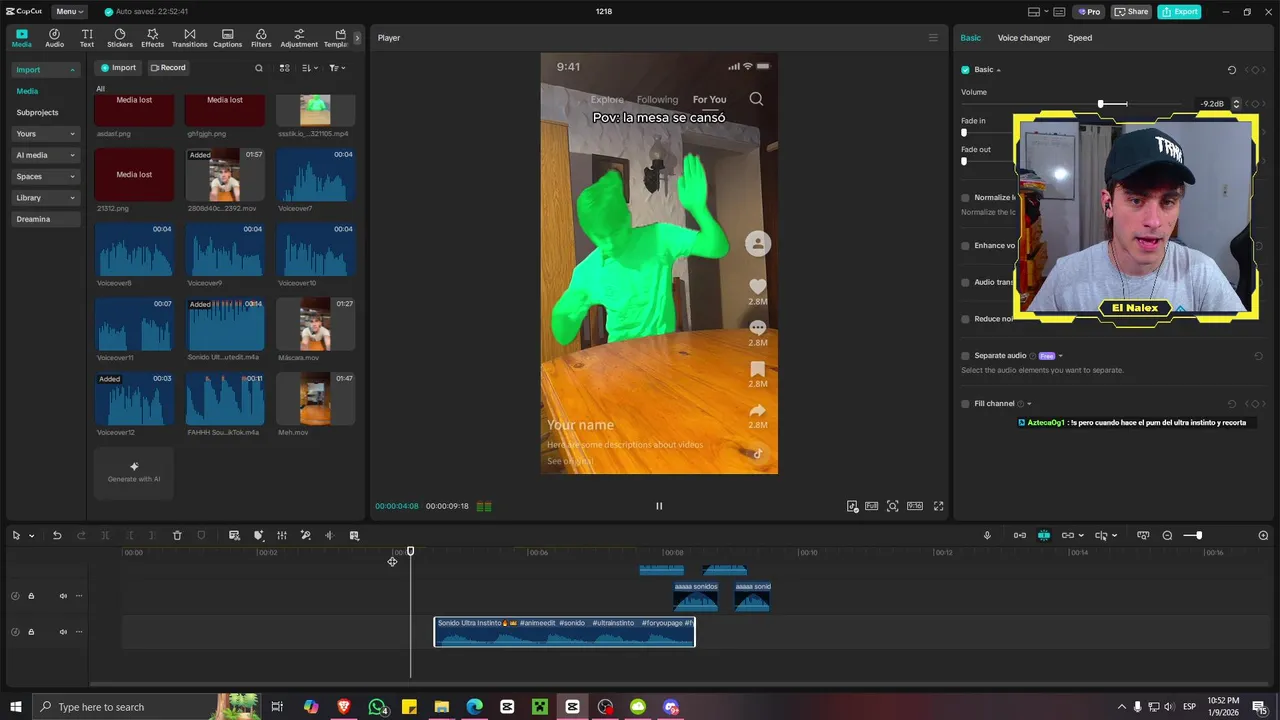Screen dimensions: 1280x720
Task: Enable the Audio translator checkbox
Action: (x=965, y=282)
